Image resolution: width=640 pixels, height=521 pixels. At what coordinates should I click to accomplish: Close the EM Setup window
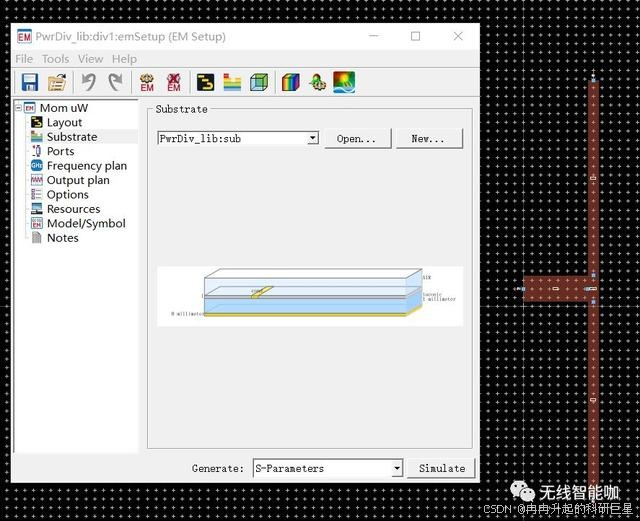[458, 36]
